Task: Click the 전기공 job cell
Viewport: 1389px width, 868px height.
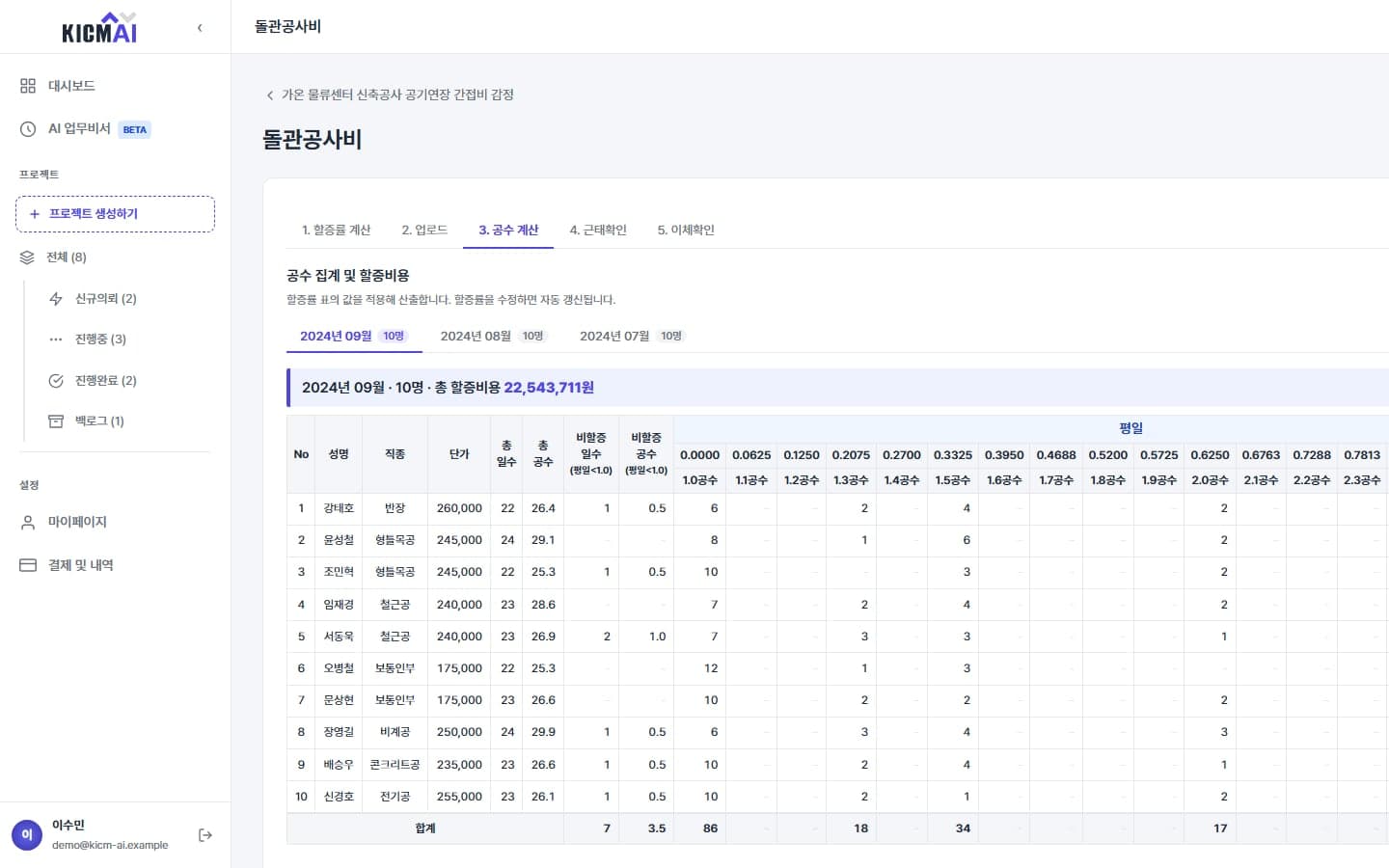Action: pyautogui.click(x=395, y=797)
